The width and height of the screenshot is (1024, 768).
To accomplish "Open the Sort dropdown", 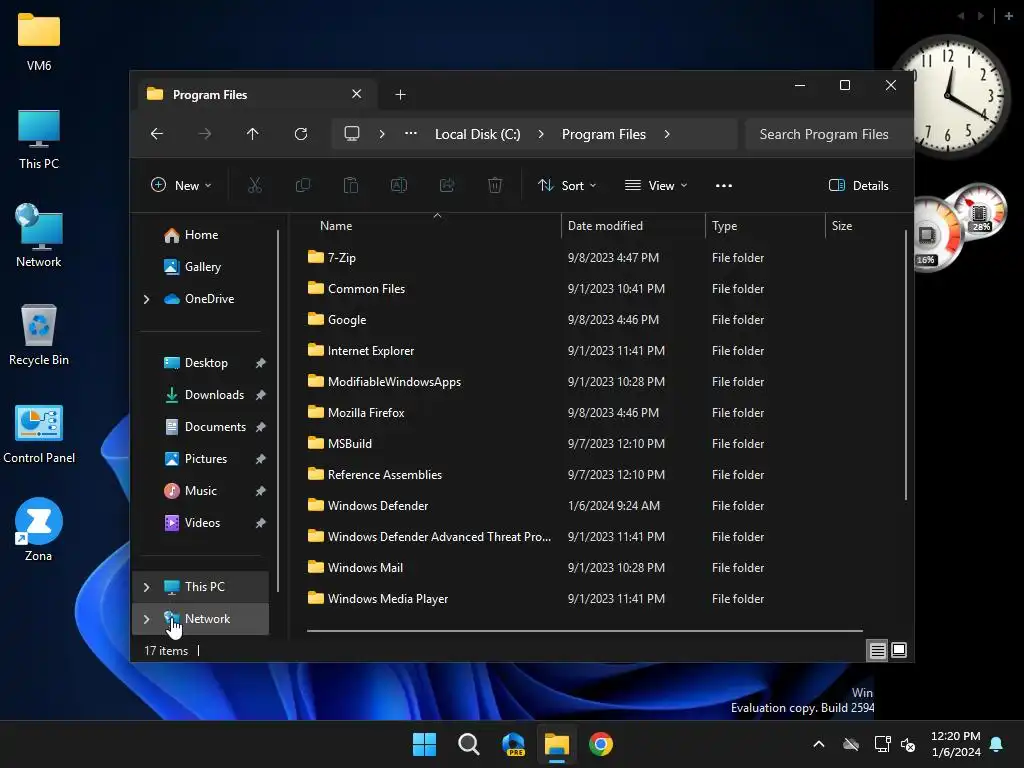I will click(567, 185).
